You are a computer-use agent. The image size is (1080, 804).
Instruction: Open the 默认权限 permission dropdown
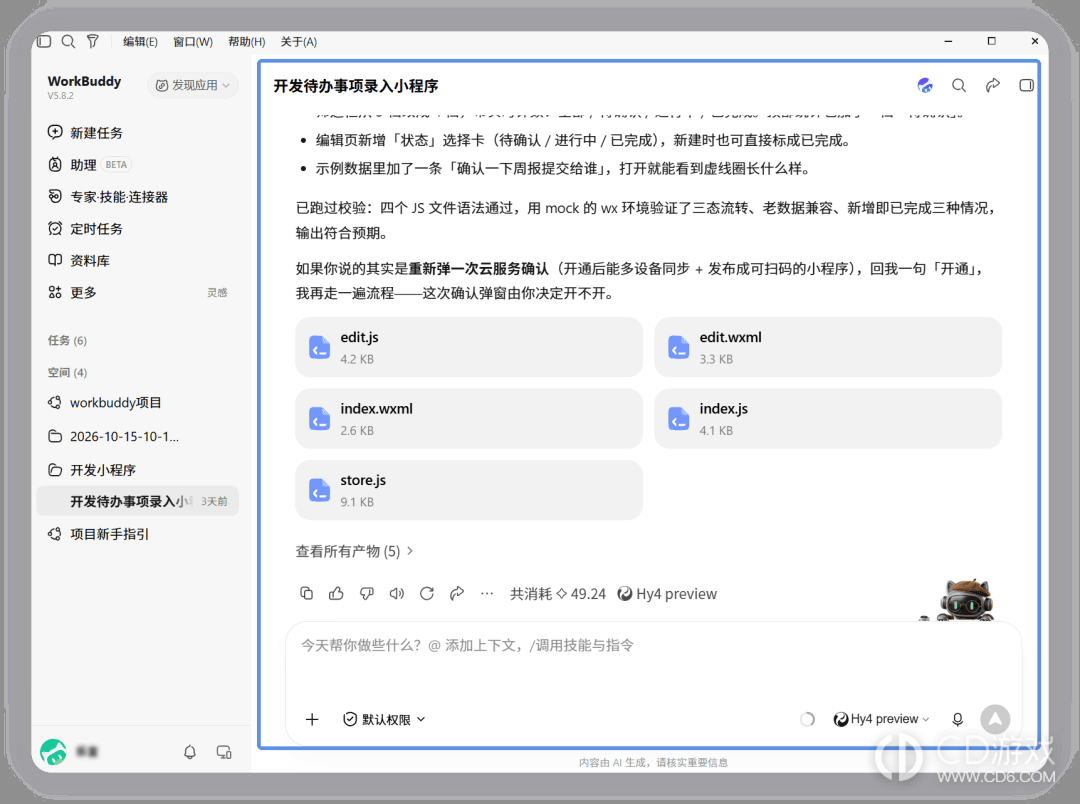pos(384,719)
